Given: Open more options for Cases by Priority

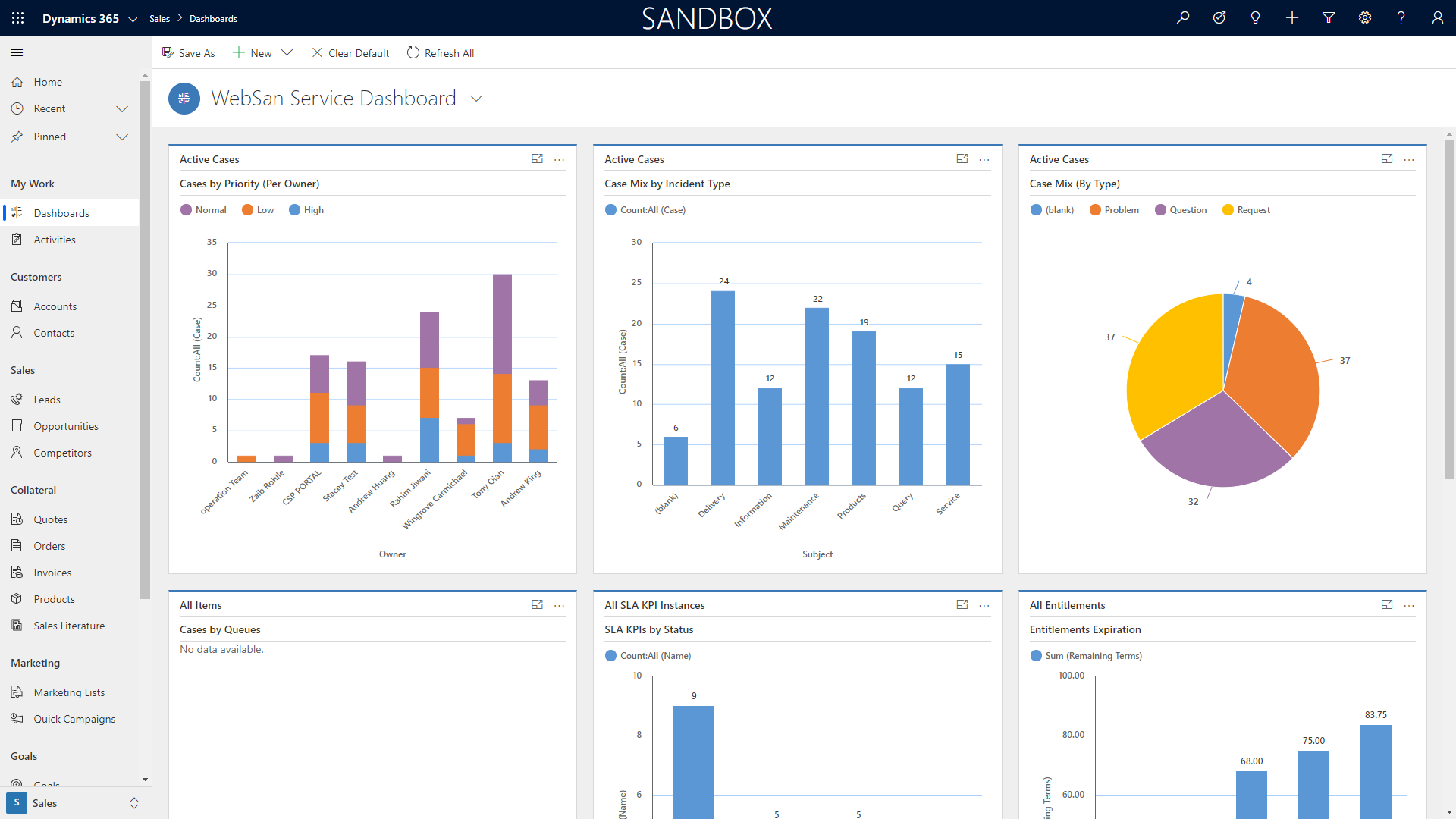Looking at the screenshot, I should [560, 159].
